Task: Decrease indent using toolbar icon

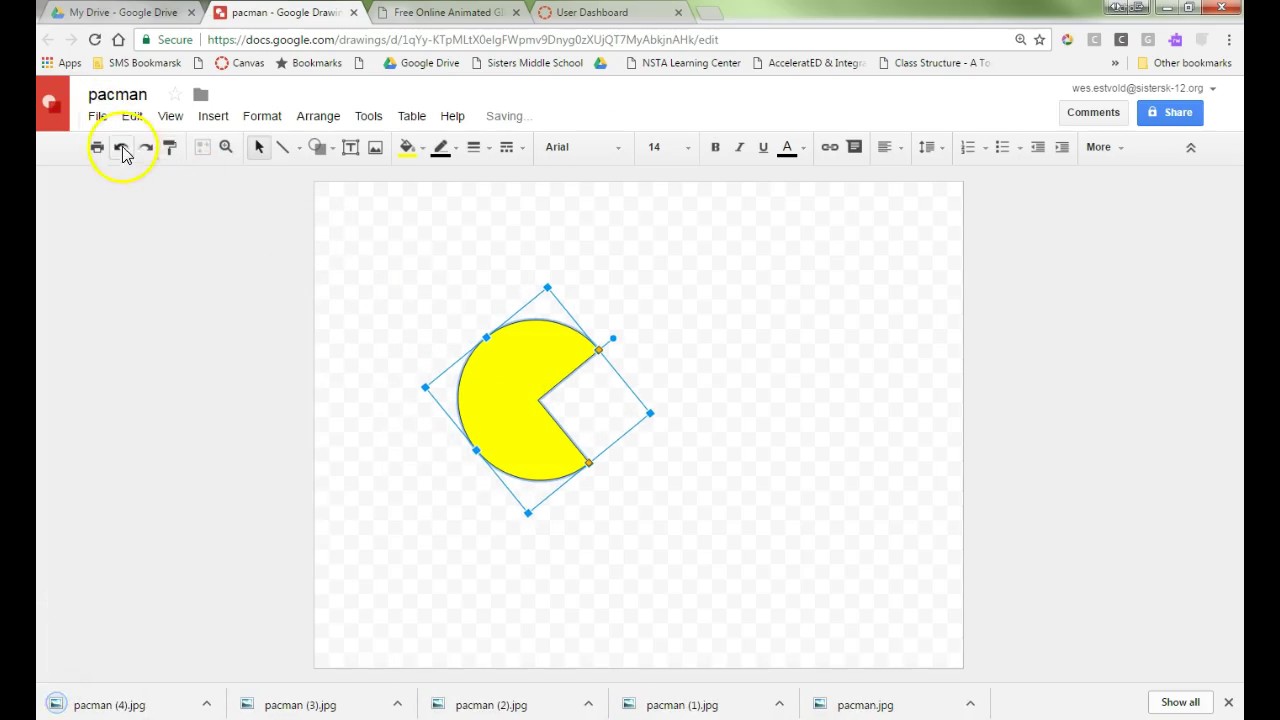Action: pos(1038,147)
